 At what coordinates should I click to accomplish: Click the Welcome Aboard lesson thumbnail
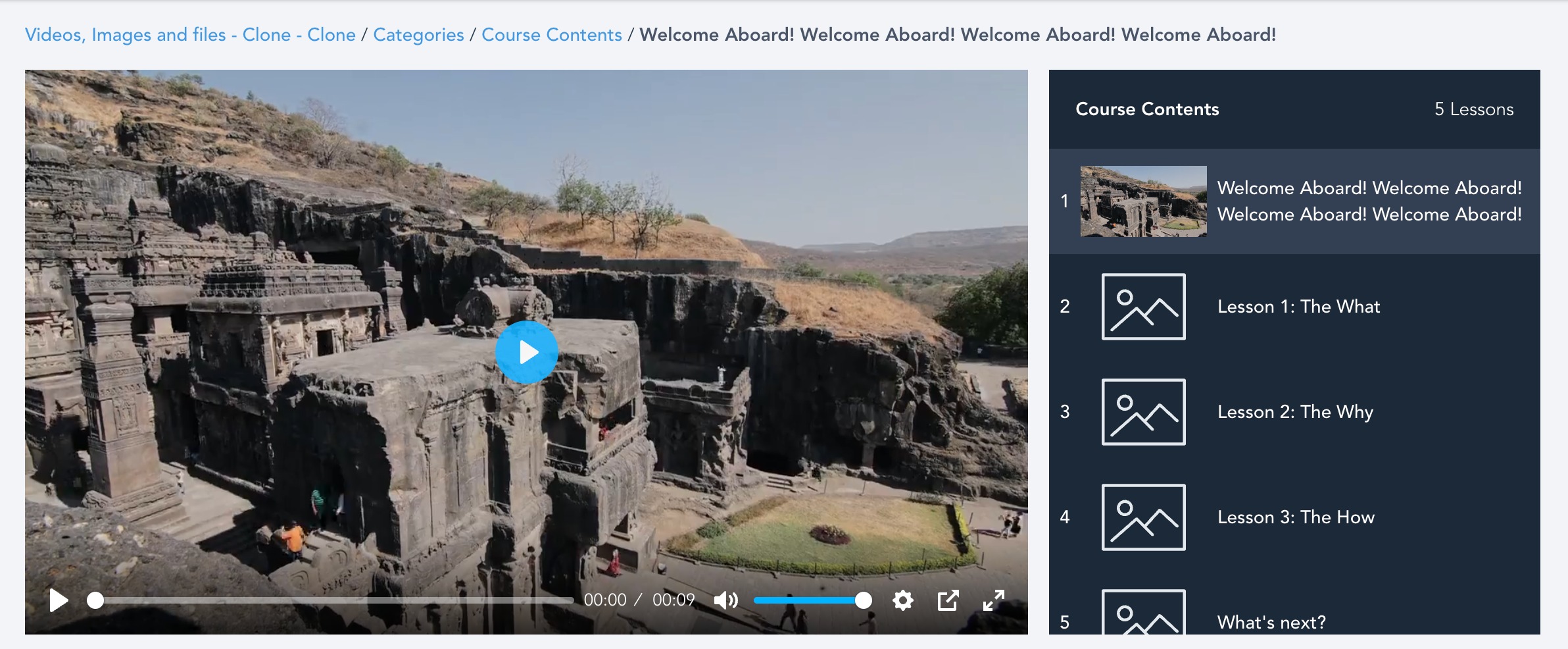[x=1144, y=201]
